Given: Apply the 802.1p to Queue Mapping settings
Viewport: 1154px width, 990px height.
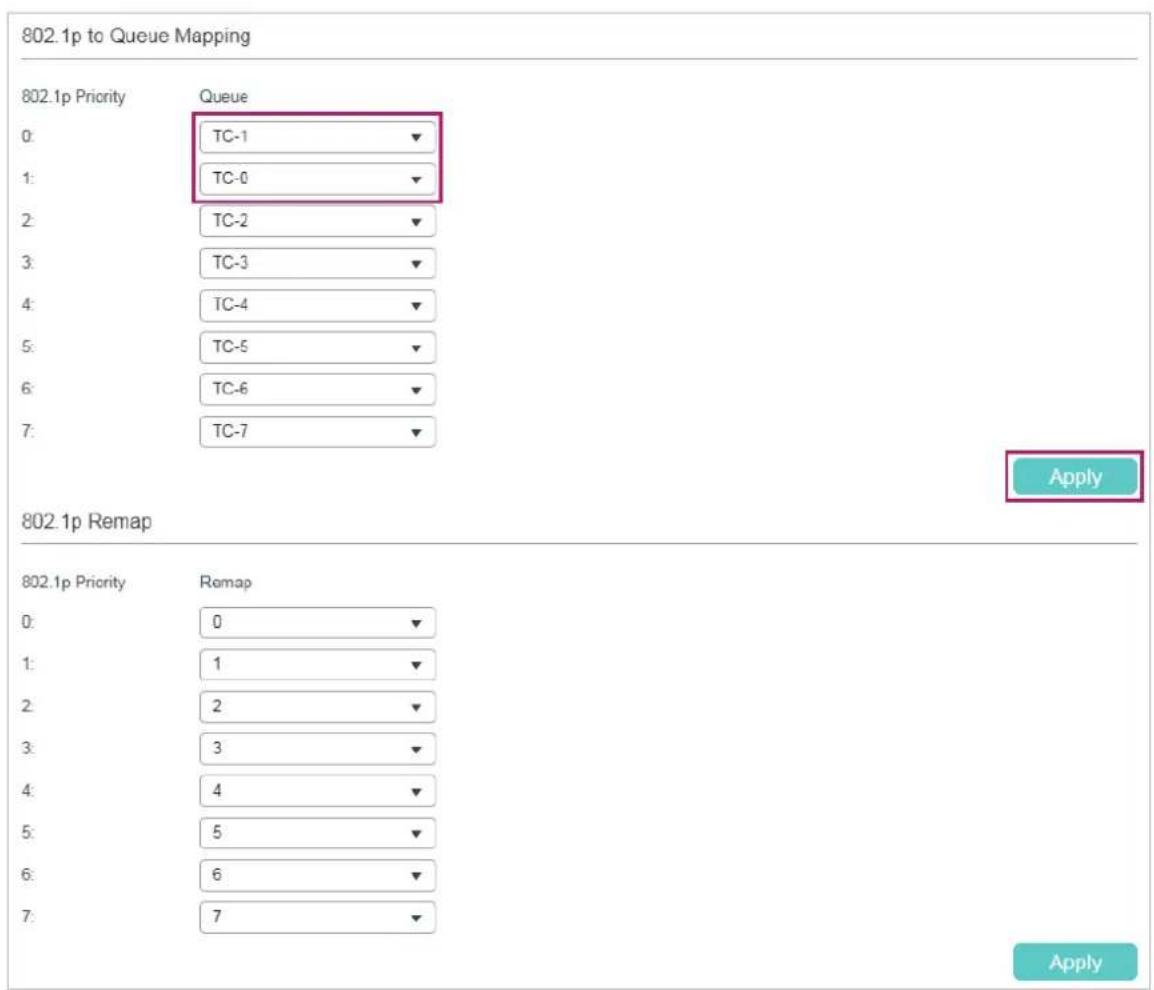Looking at the screenshot, I should coord(1075,477).
